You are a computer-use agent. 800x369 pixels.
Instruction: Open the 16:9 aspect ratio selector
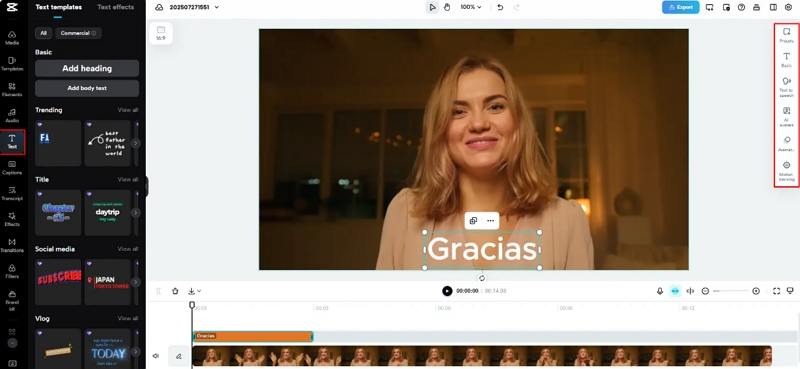point(161,33)
